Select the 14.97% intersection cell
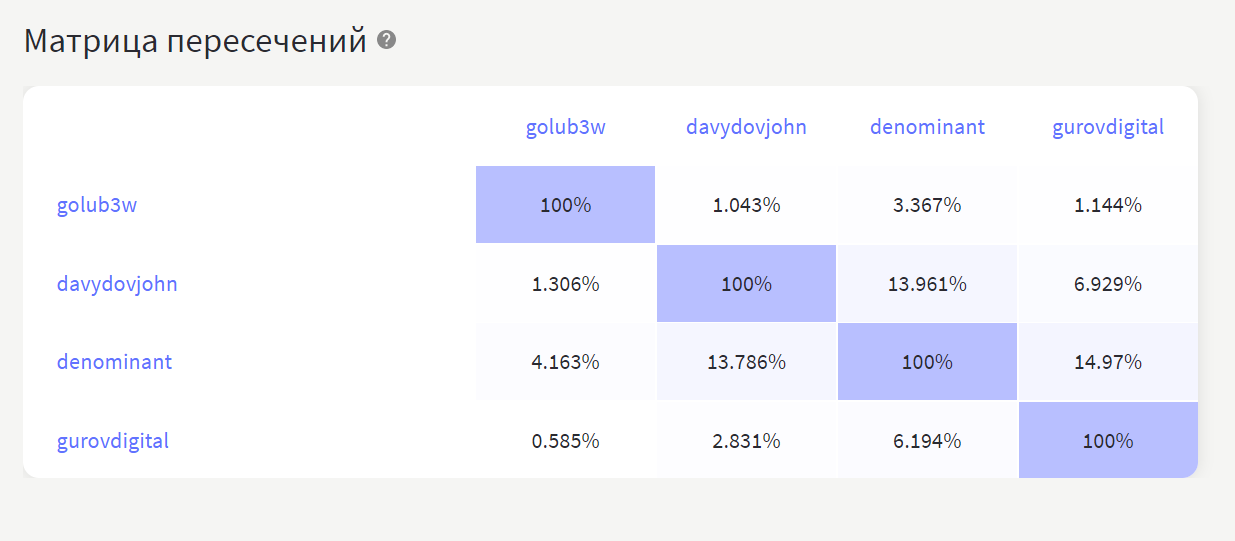This screenshot has width=1235, height=541. click(x=1108, y=362)
